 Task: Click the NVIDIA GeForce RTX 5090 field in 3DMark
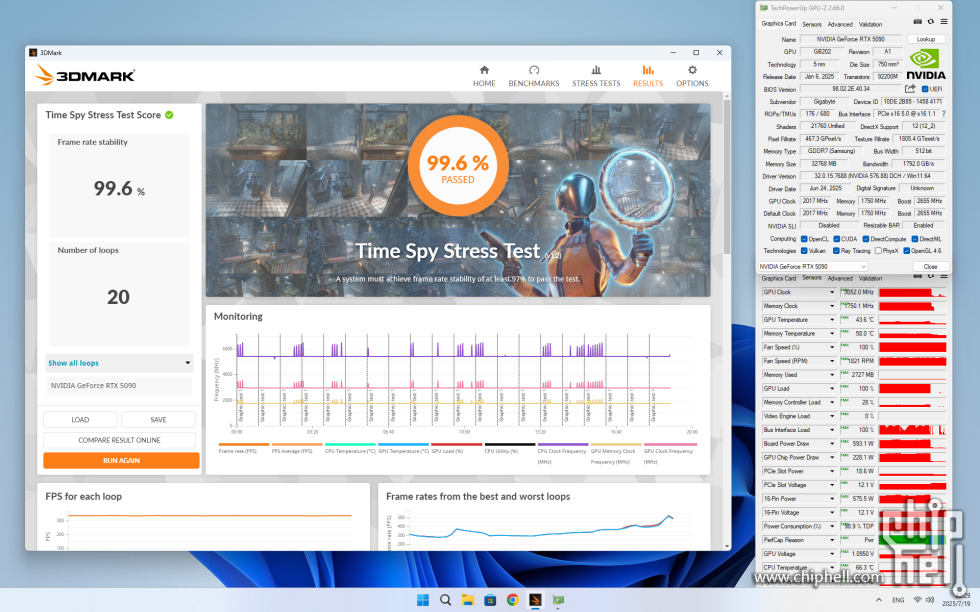(119, 386)
